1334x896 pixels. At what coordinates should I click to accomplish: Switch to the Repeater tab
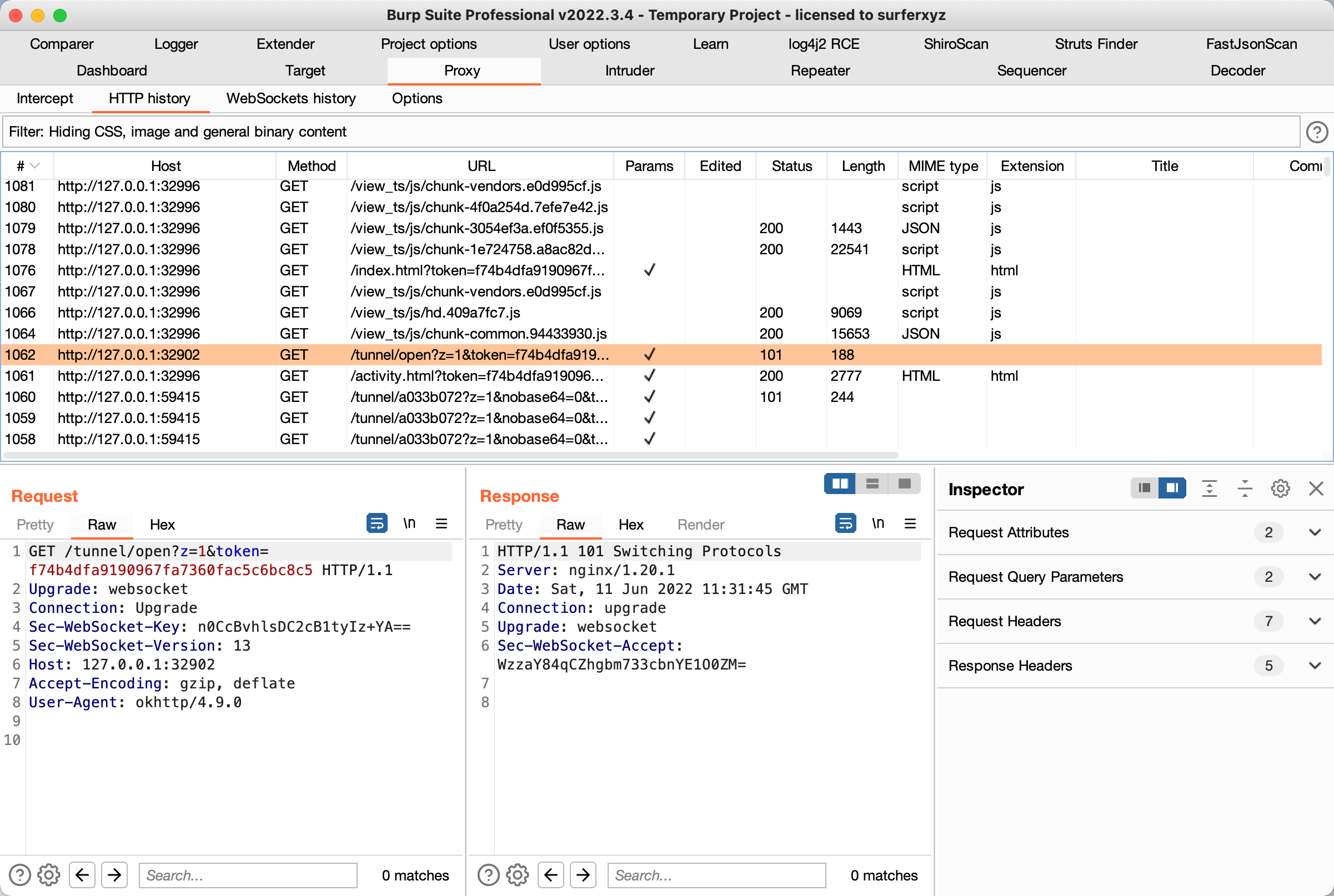[820, 71]
